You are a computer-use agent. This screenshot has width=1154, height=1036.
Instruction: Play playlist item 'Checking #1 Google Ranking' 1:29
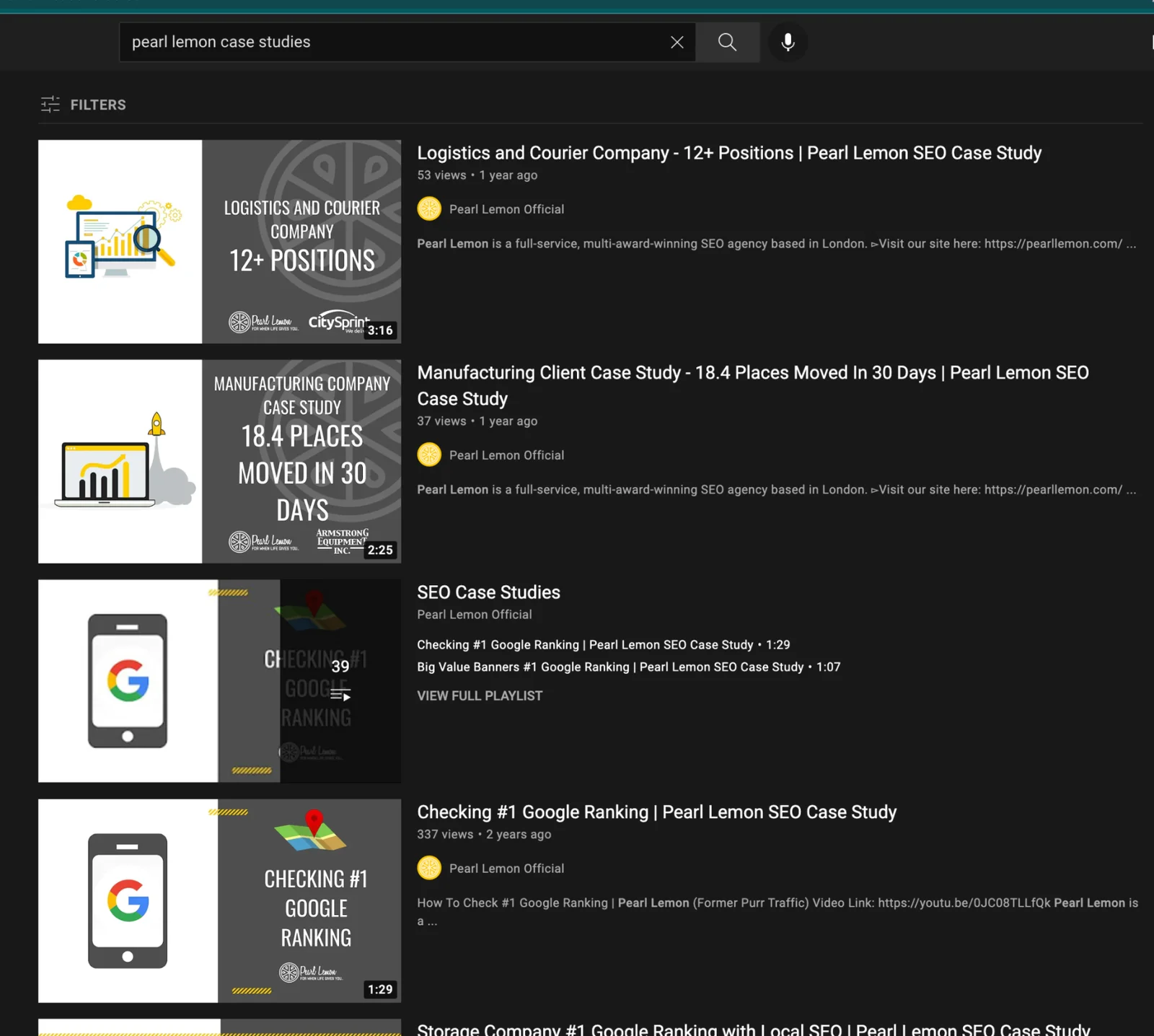point(603,645)
